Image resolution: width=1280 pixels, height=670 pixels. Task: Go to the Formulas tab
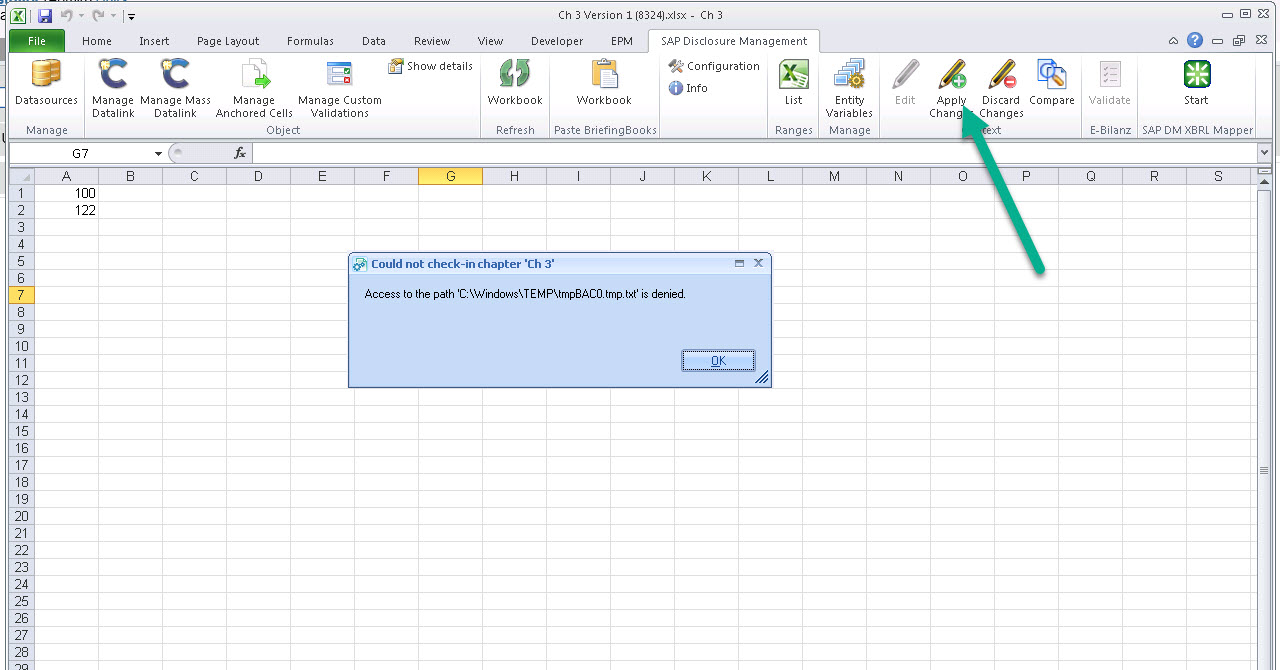pyautogui.click(x=310, y=41)
